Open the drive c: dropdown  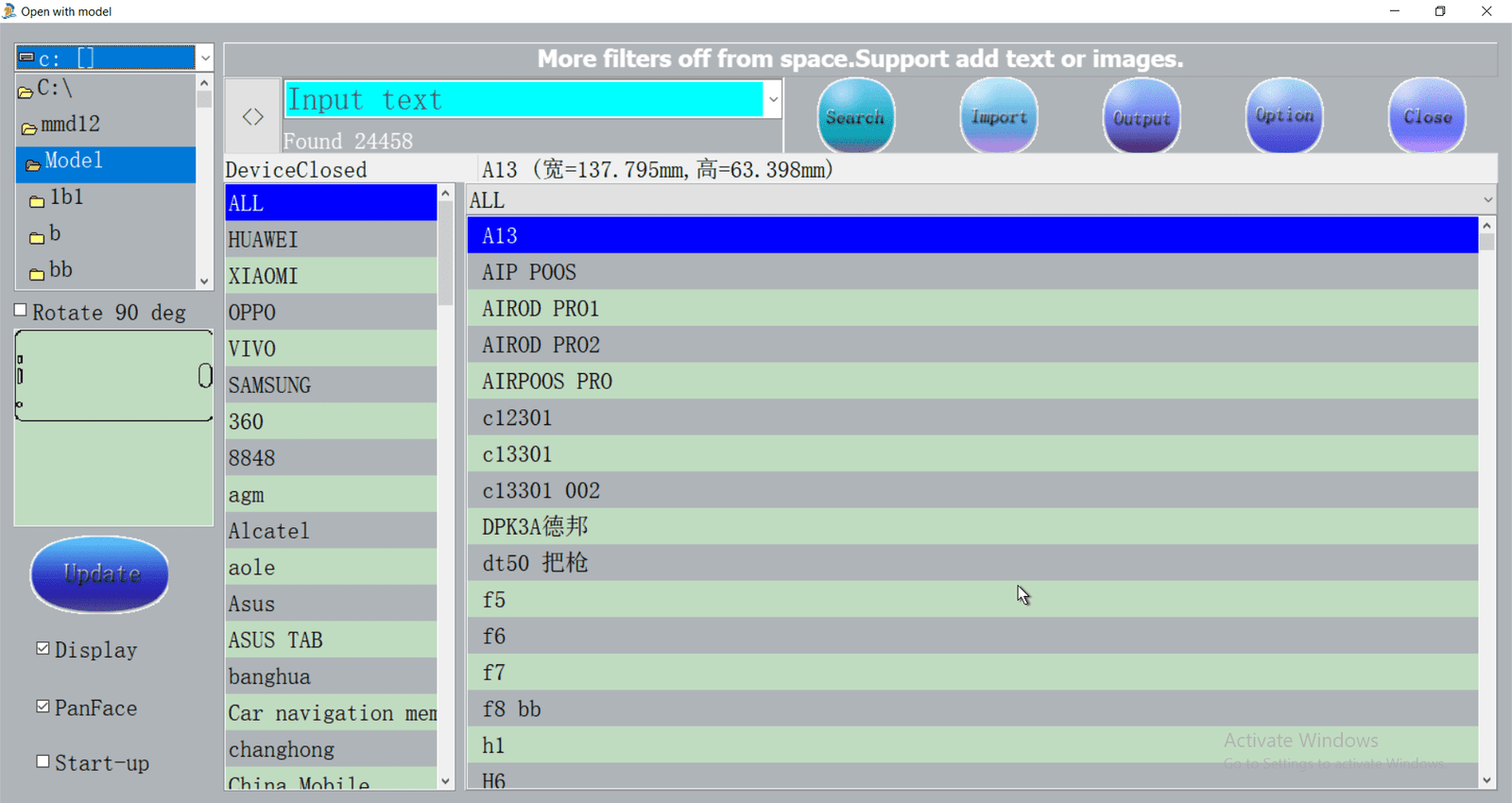point(204,58)
